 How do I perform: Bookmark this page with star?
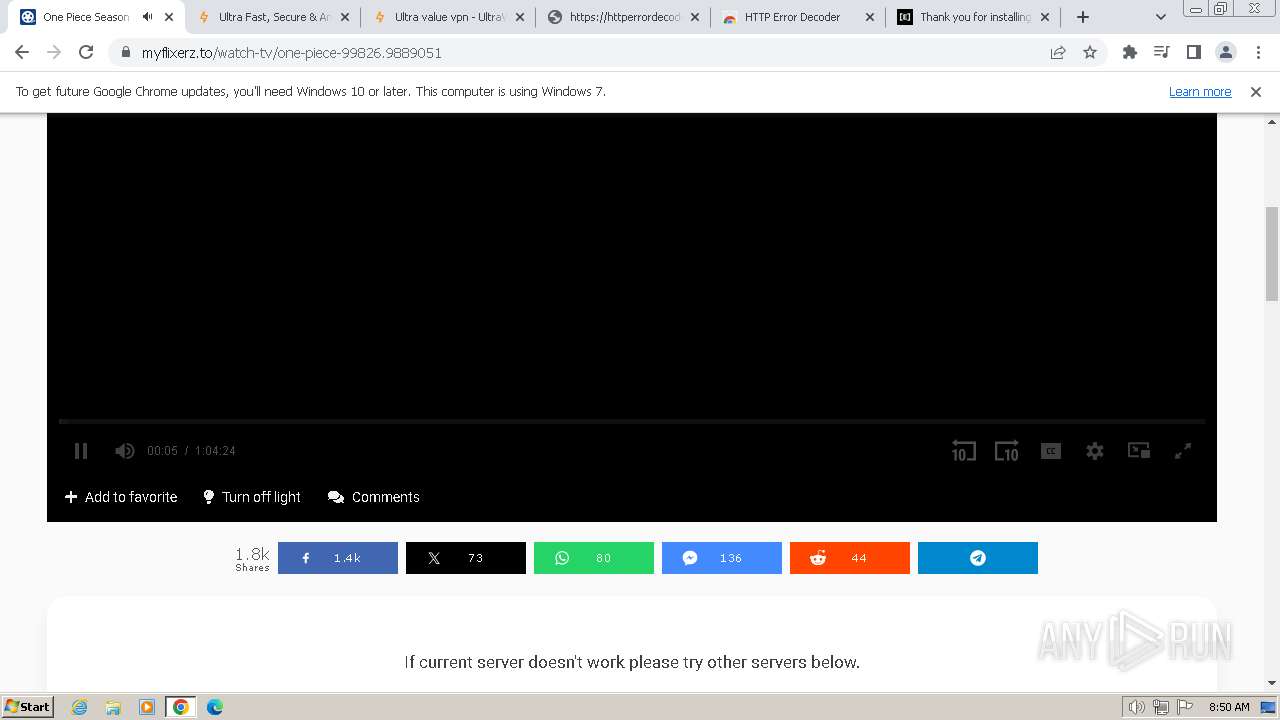click(1090, 53)
